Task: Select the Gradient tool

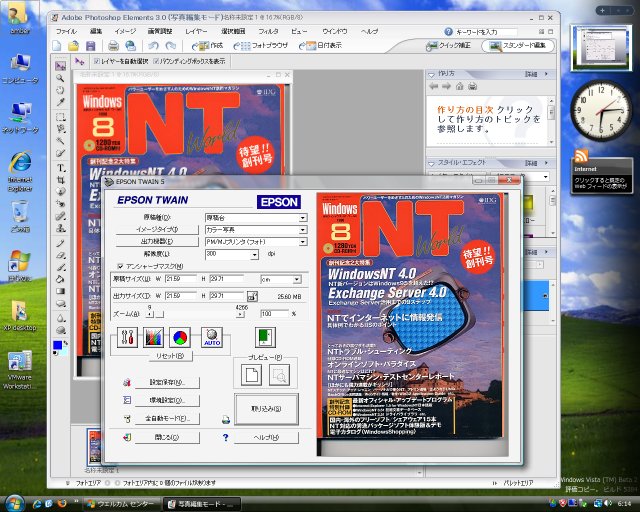Action: 60,291
